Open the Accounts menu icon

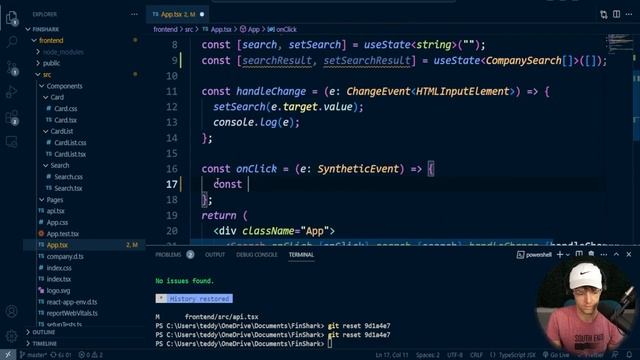click(x=11, y=311)
